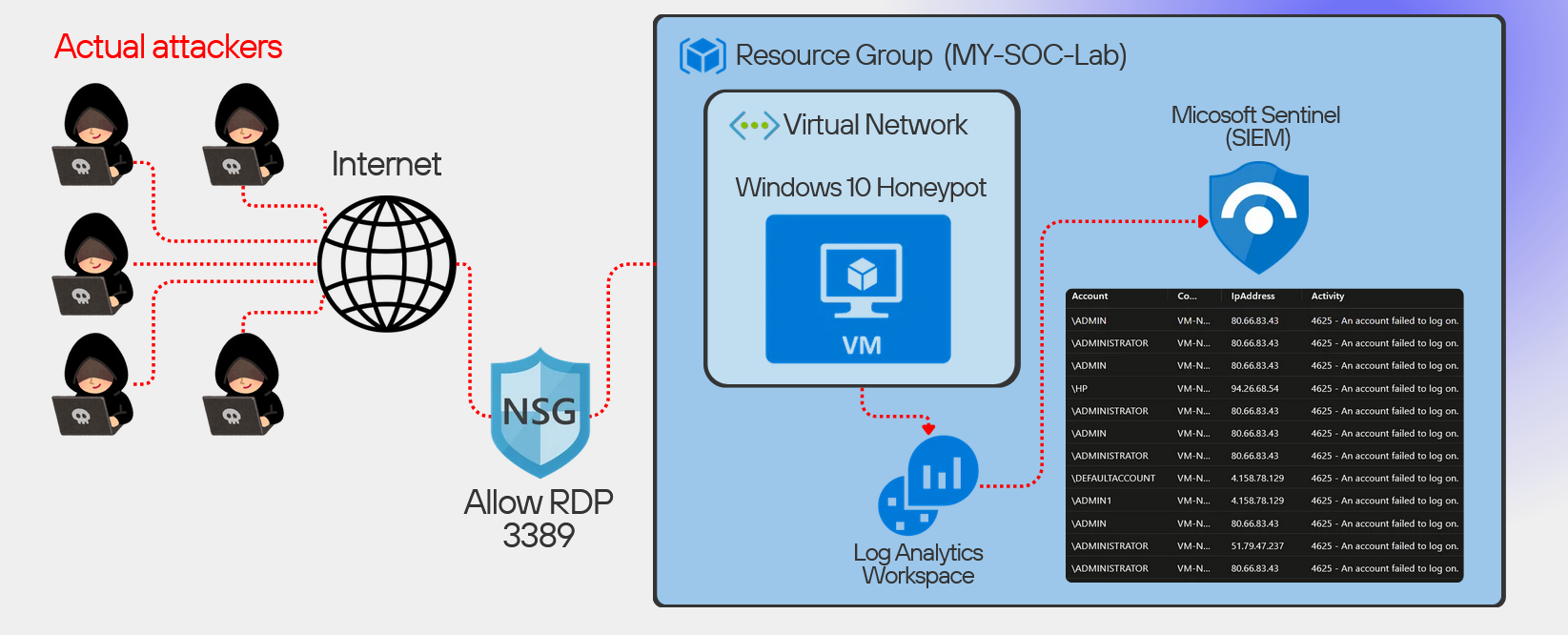This screenshot has width=1568, height=635.
Task: Click 4625 activity in the \DEFAULTACCOUNT row
Action: [x=1384, y=479]
